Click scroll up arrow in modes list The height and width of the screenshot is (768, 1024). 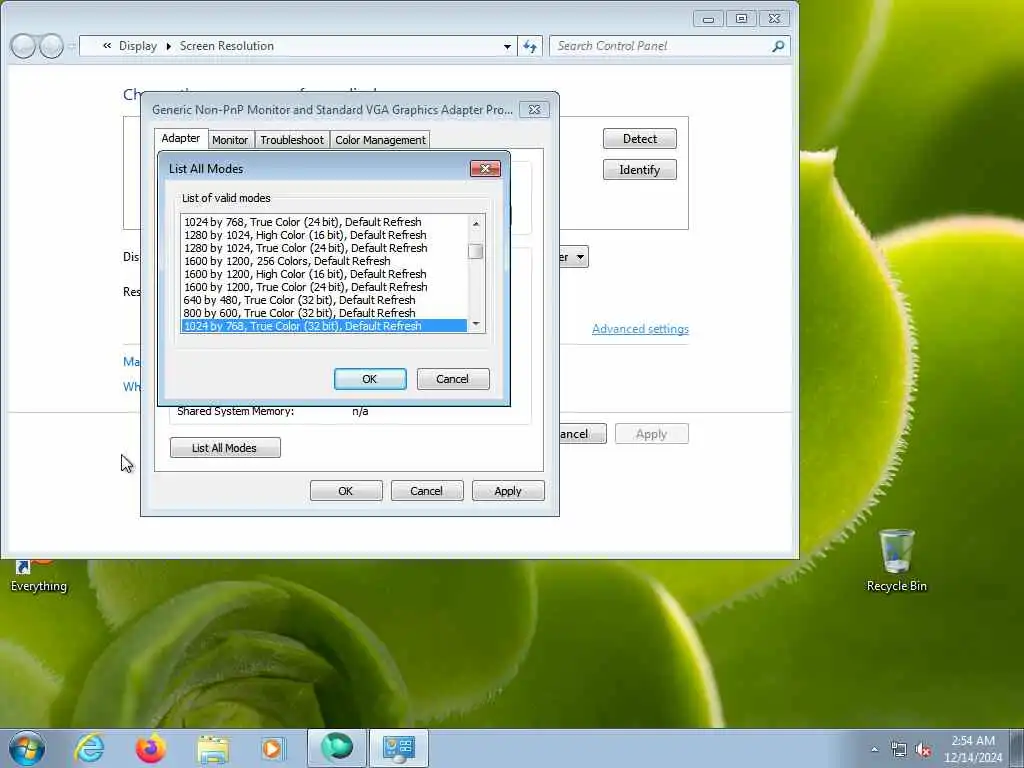476,223
